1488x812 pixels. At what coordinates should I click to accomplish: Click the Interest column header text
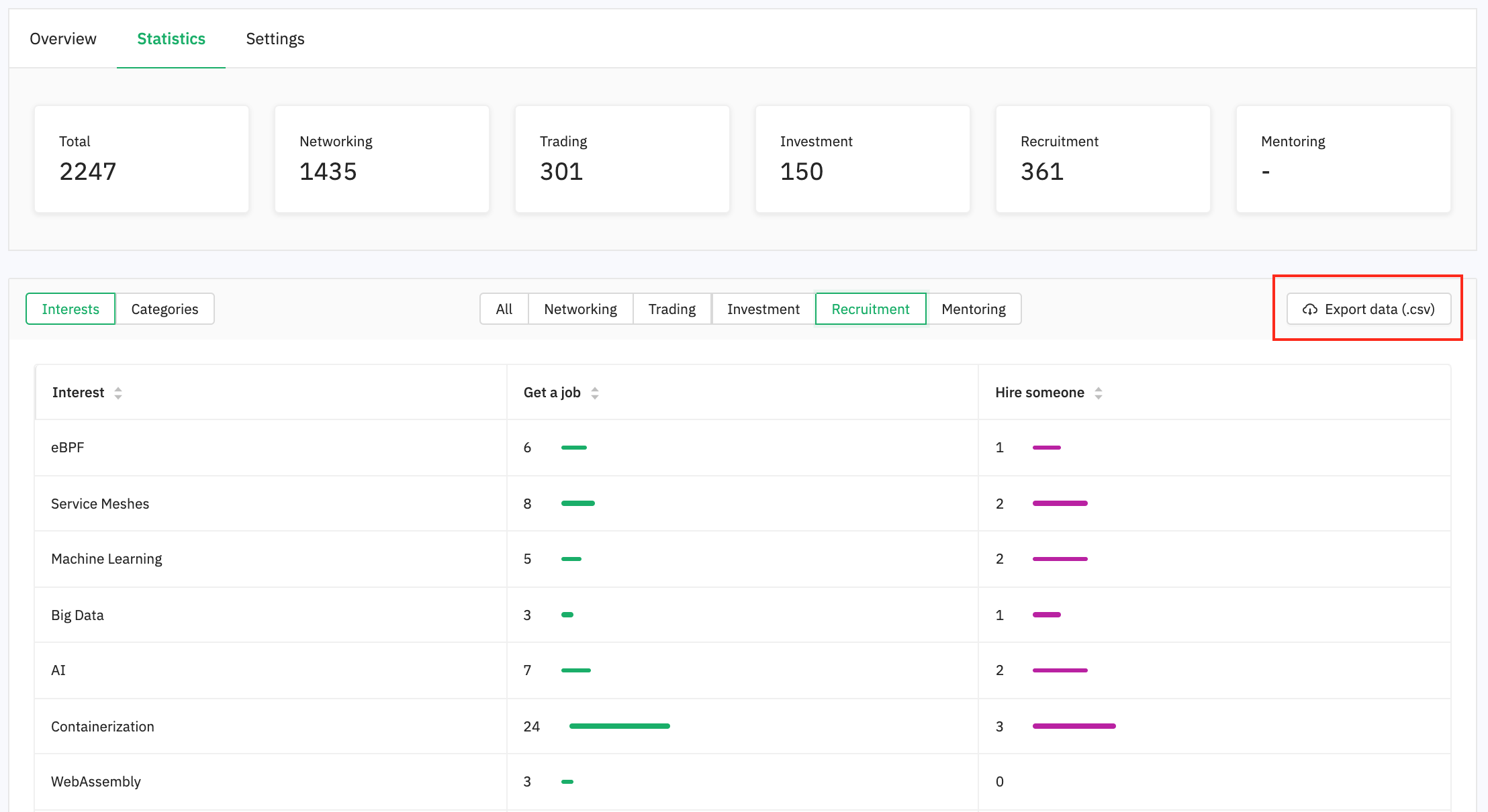[x=78, y=393]
